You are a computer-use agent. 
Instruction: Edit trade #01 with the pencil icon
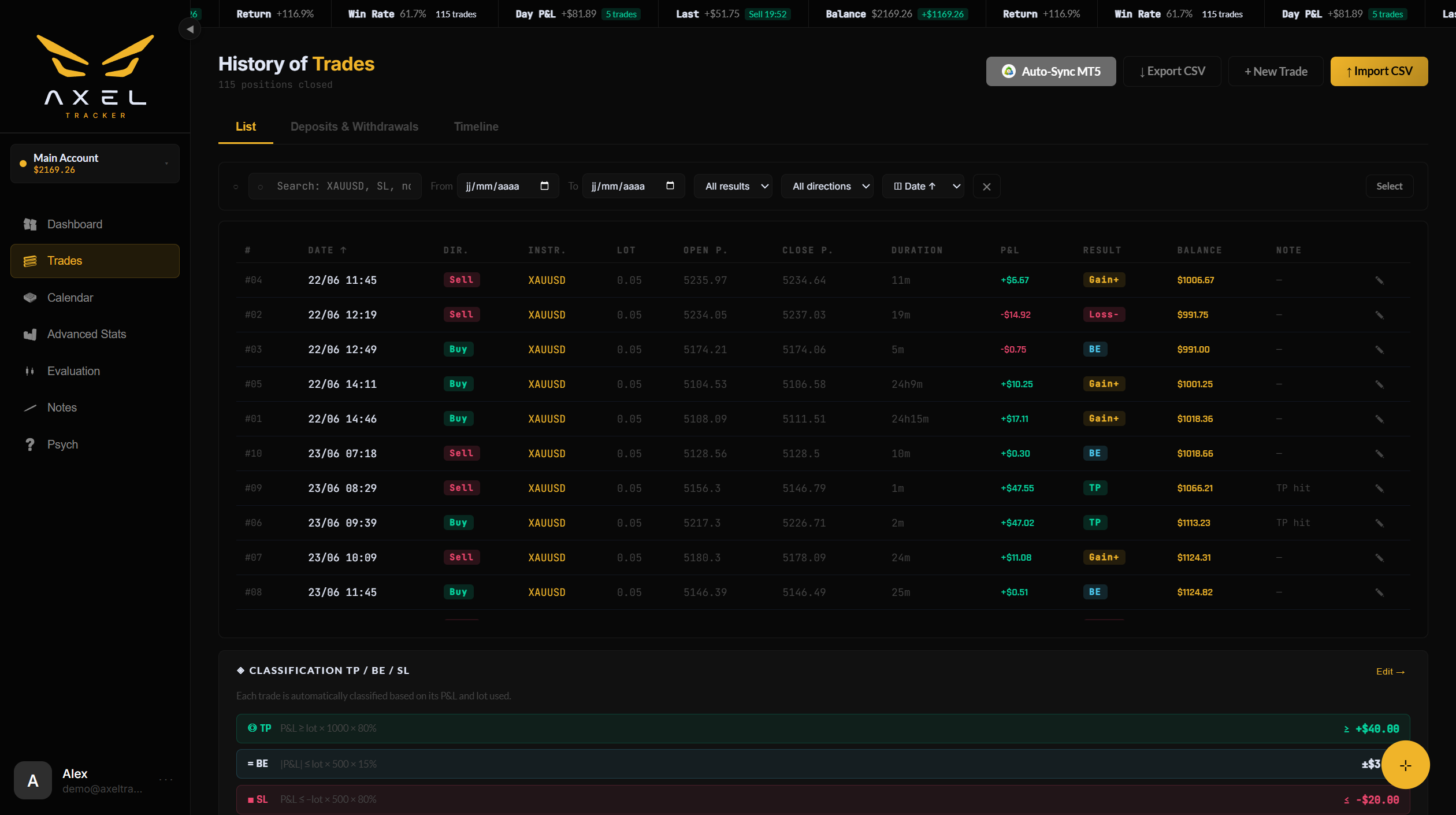click(1379, 419)
